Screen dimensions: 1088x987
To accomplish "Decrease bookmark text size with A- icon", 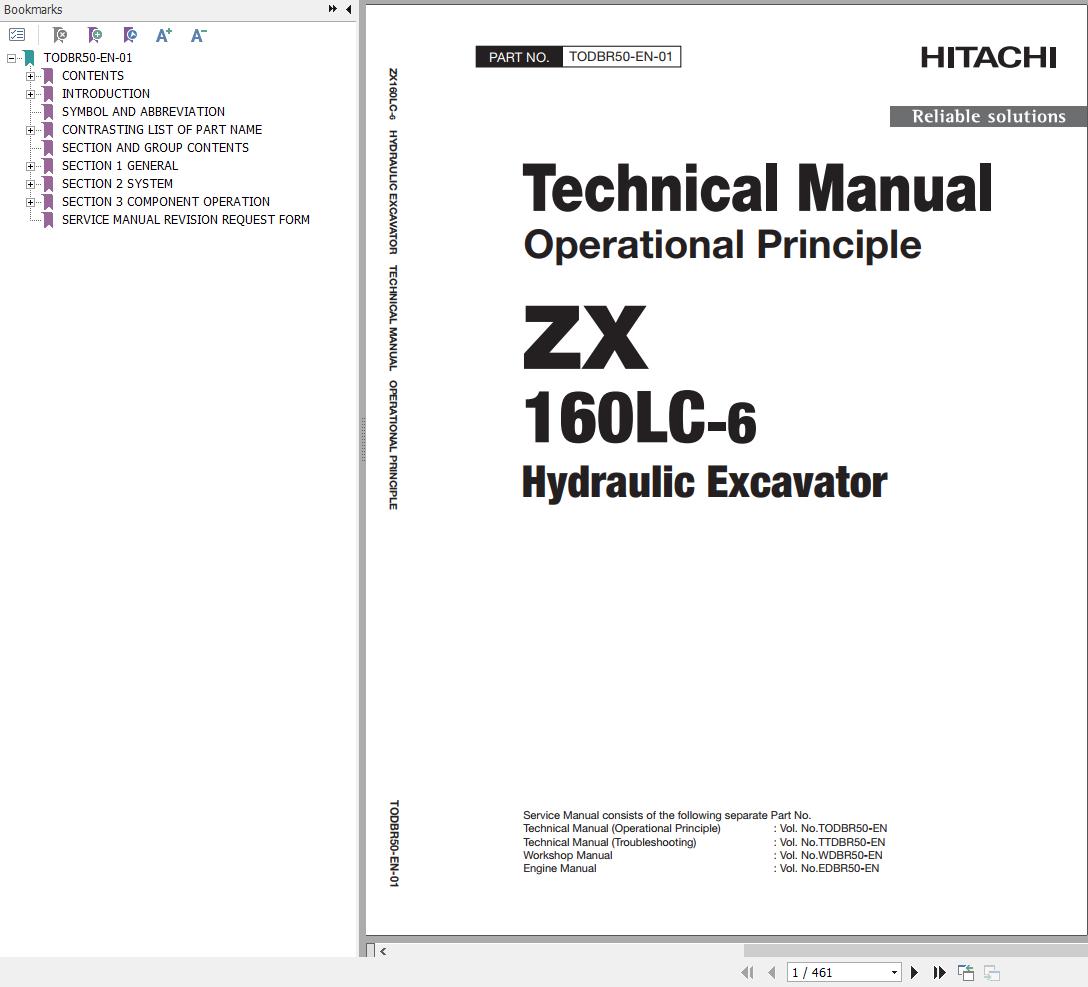I will point(198,35).
